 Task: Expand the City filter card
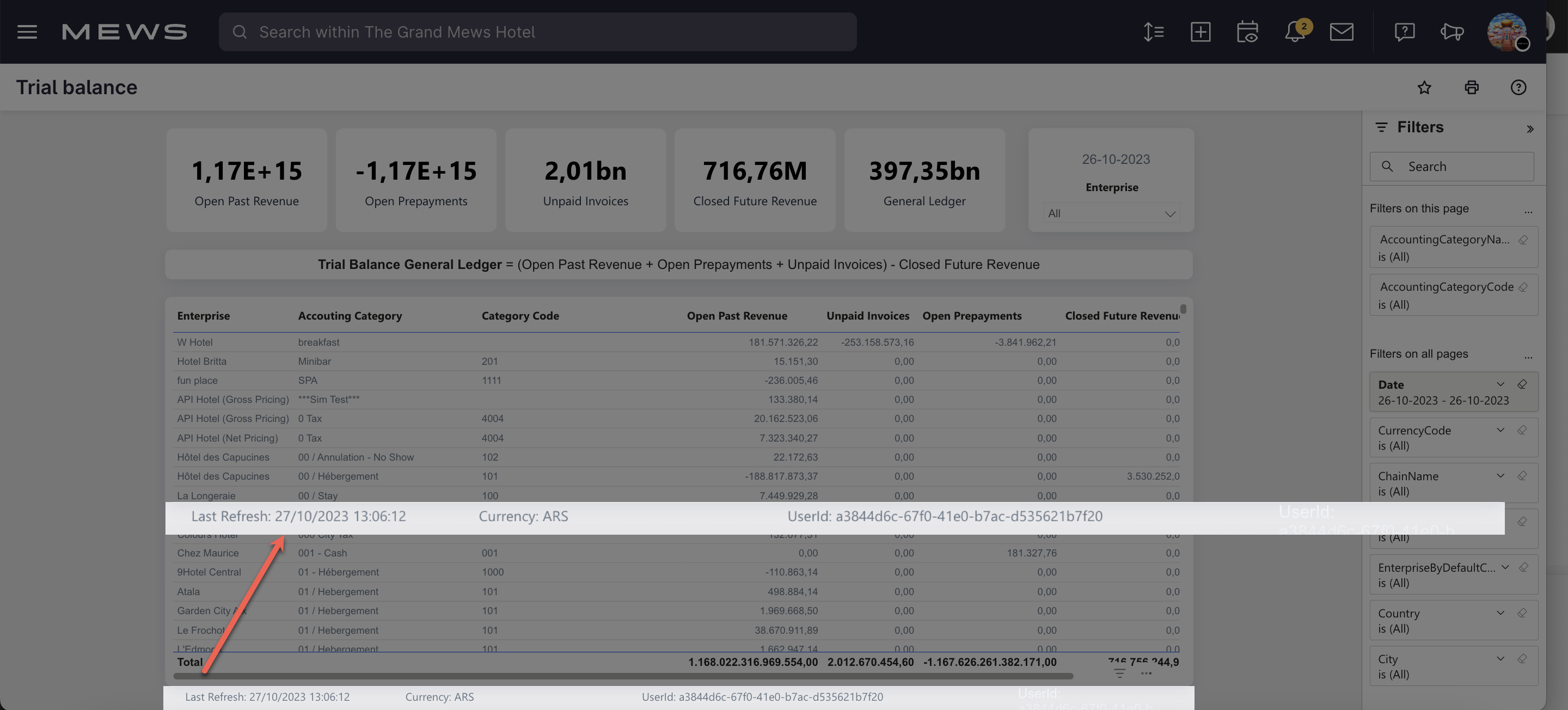(1500, 659)
